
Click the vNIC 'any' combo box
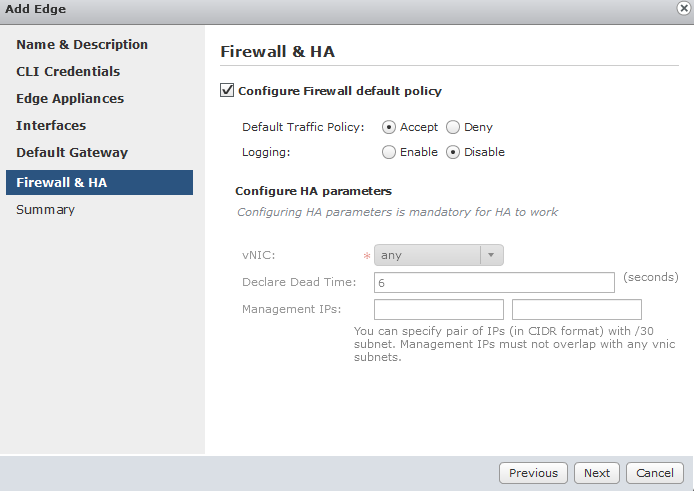click(427, 255)
